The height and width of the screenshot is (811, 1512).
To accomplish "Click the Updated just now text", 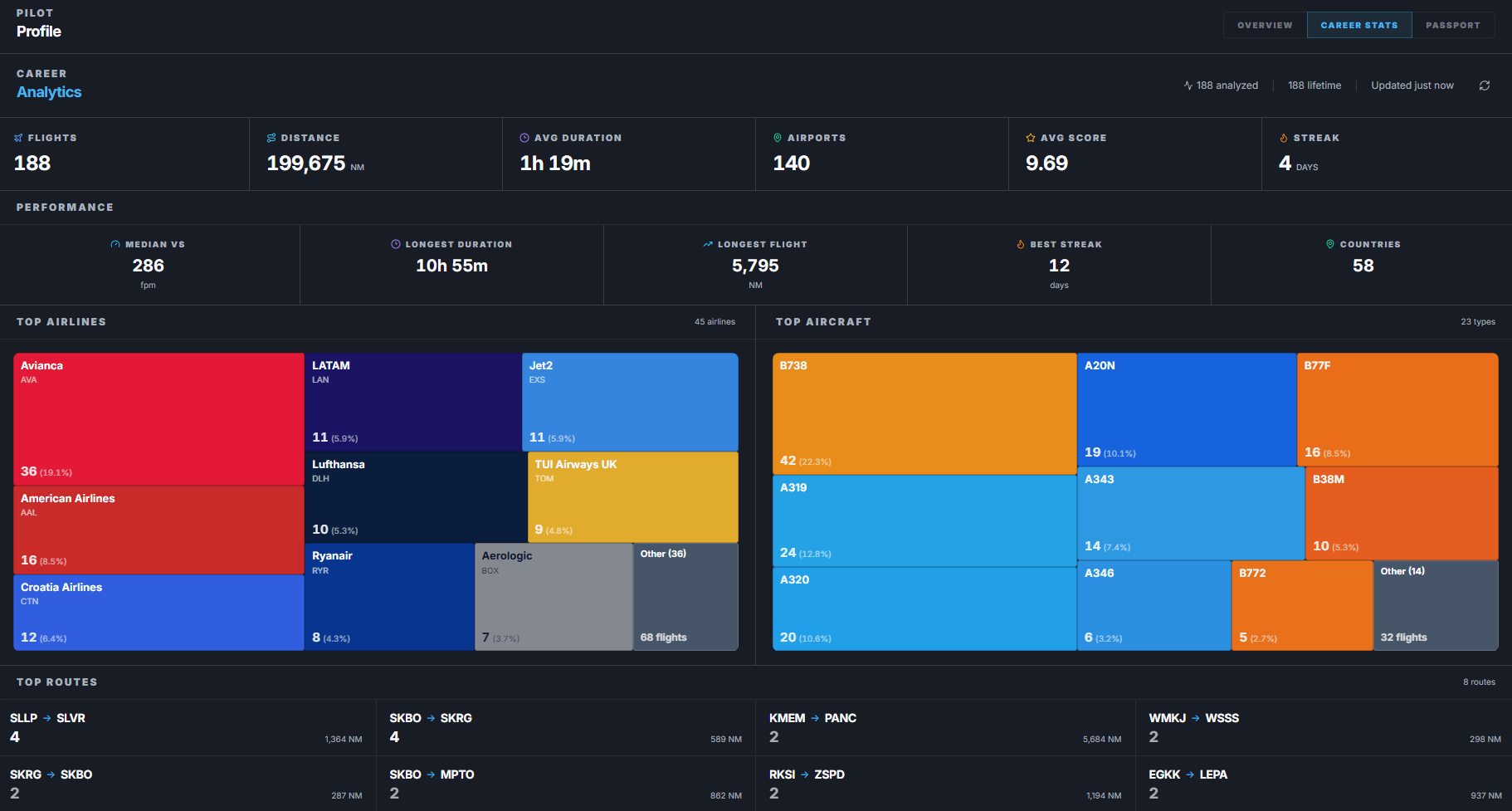I will click(1412, 85).
